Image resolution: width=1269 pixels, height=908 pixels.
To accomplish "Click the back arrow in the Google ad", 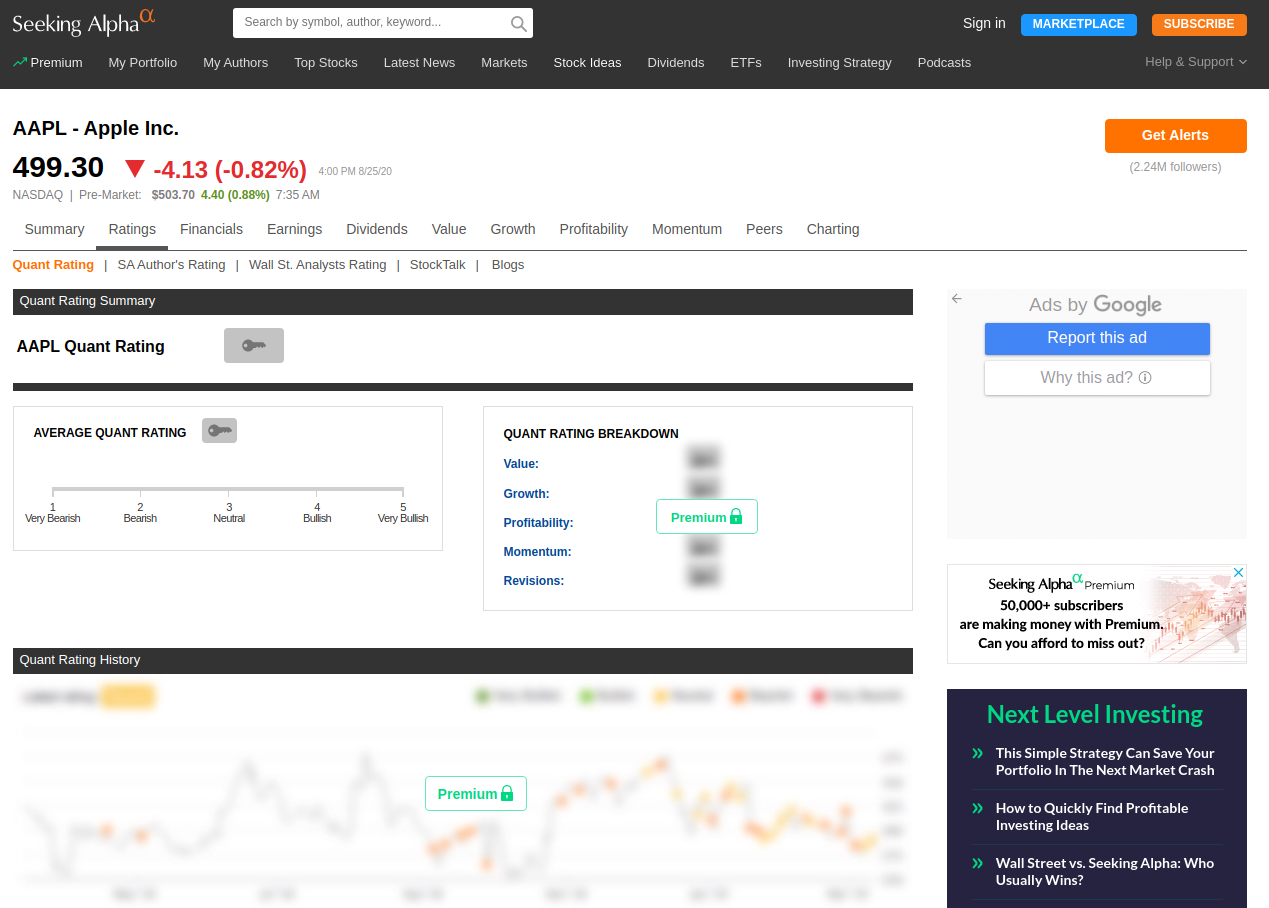I will pos(957,299).
